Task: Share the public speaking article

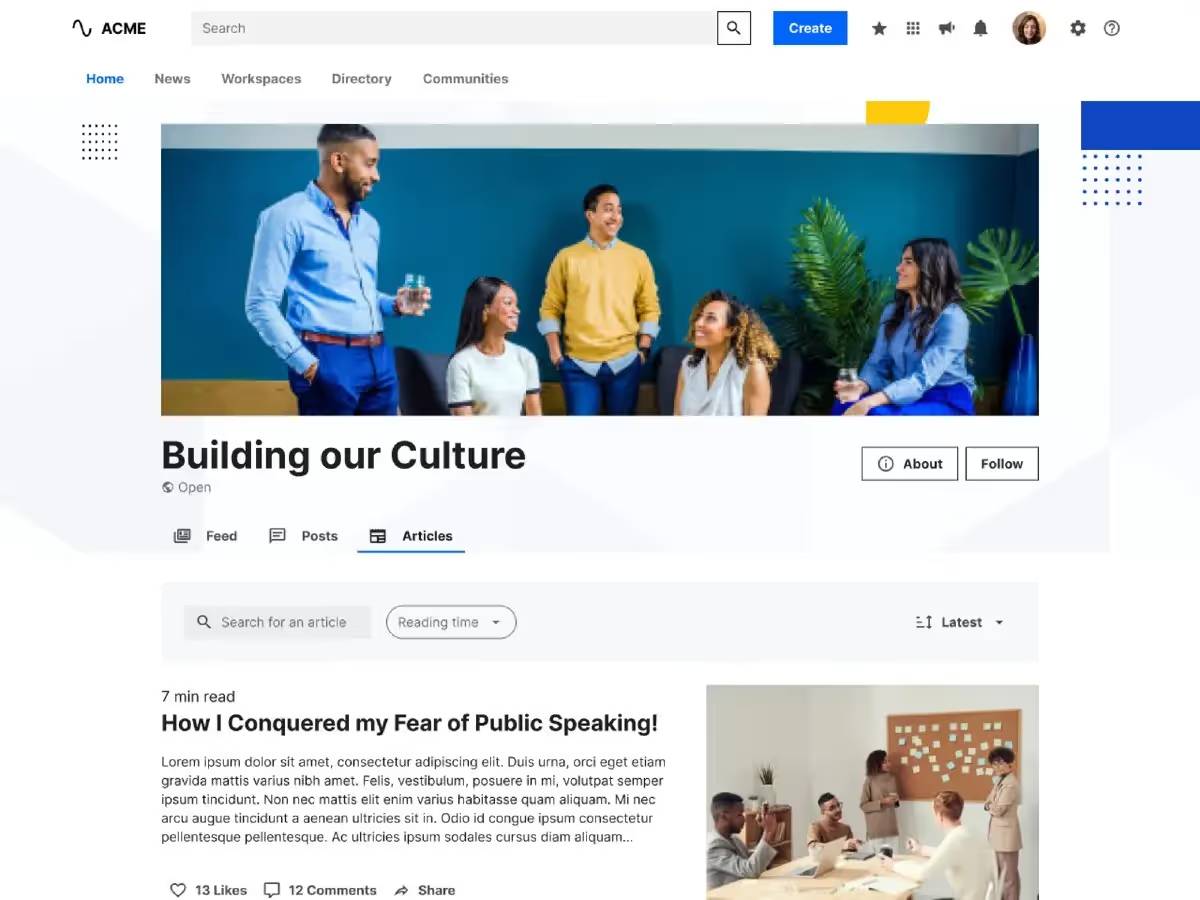Action: click(425, 890)
